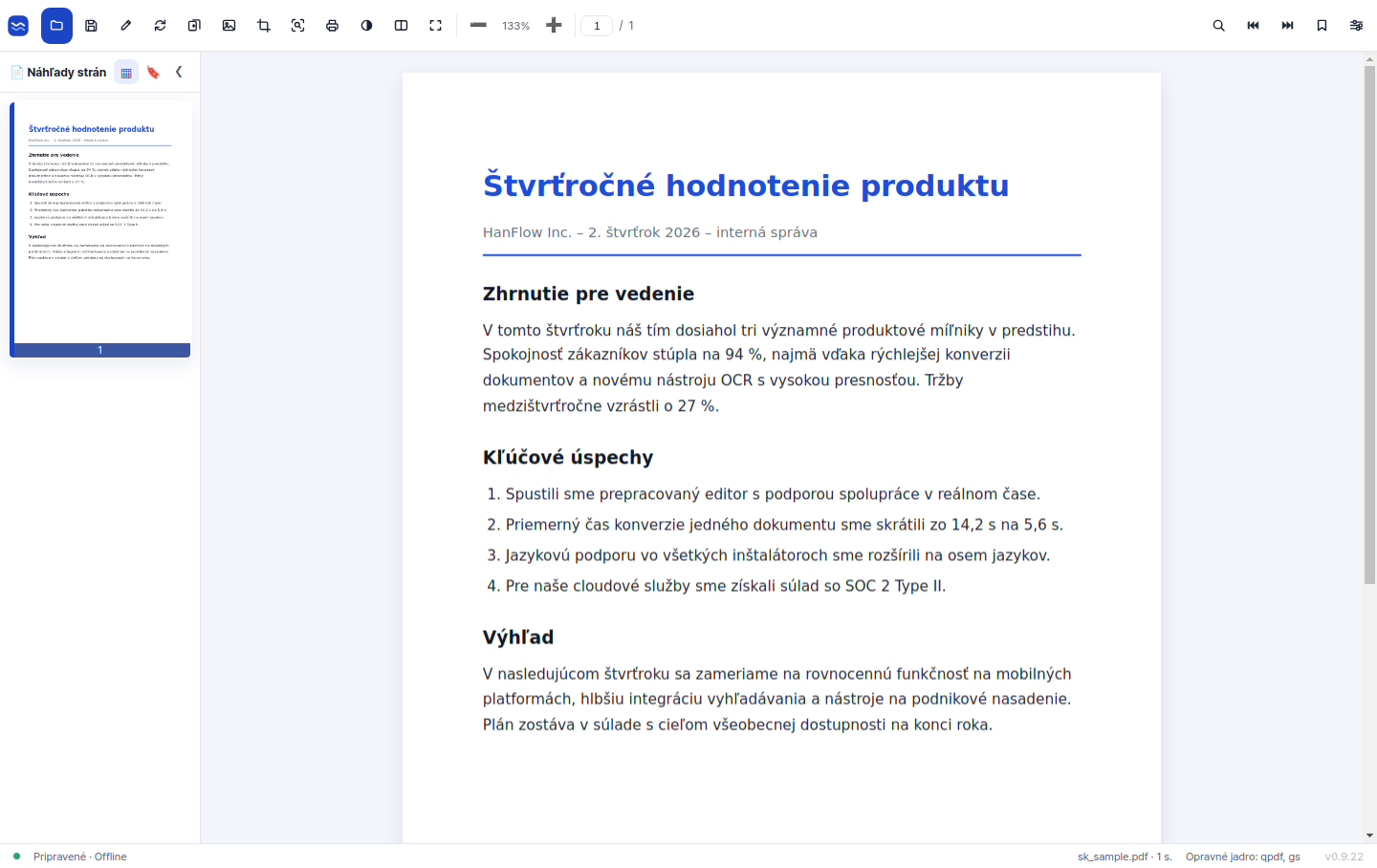Open the search magnifier in the toolbar
The image size is (1377, 868).
click(1218, 26)
